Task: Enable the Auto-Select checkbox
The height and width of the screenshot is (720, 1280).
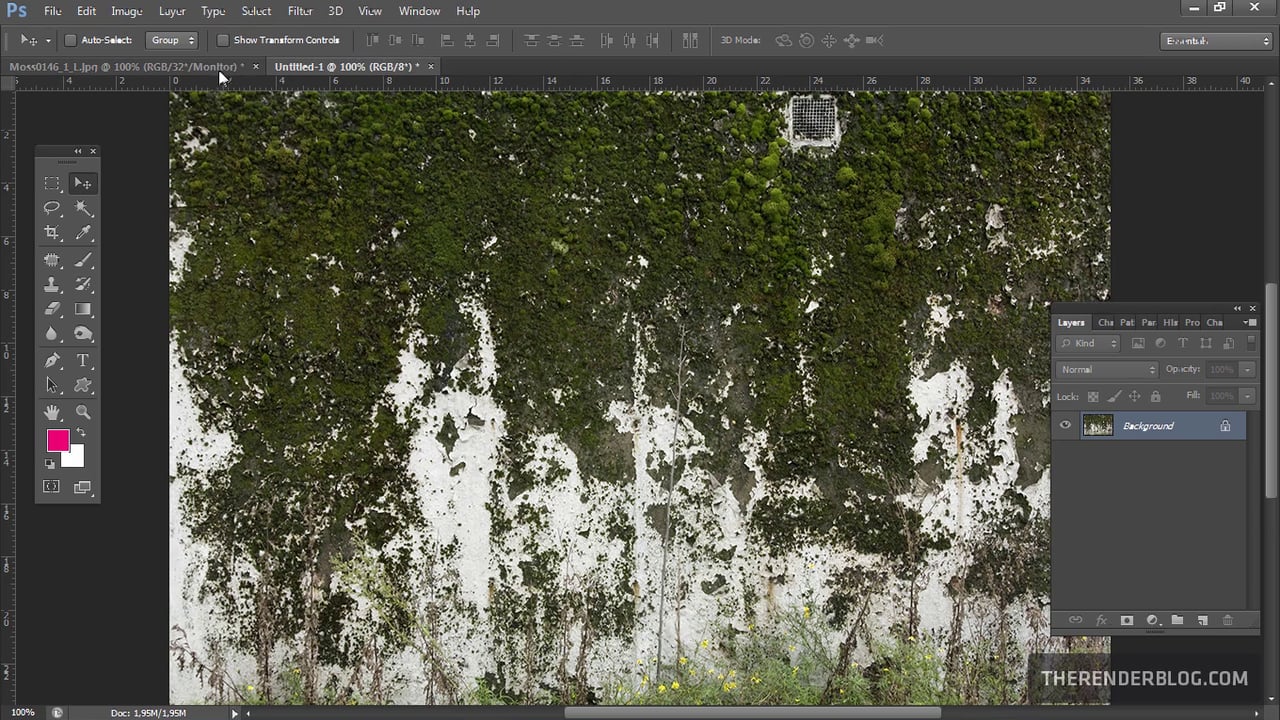Action: [x=70, y=40]
